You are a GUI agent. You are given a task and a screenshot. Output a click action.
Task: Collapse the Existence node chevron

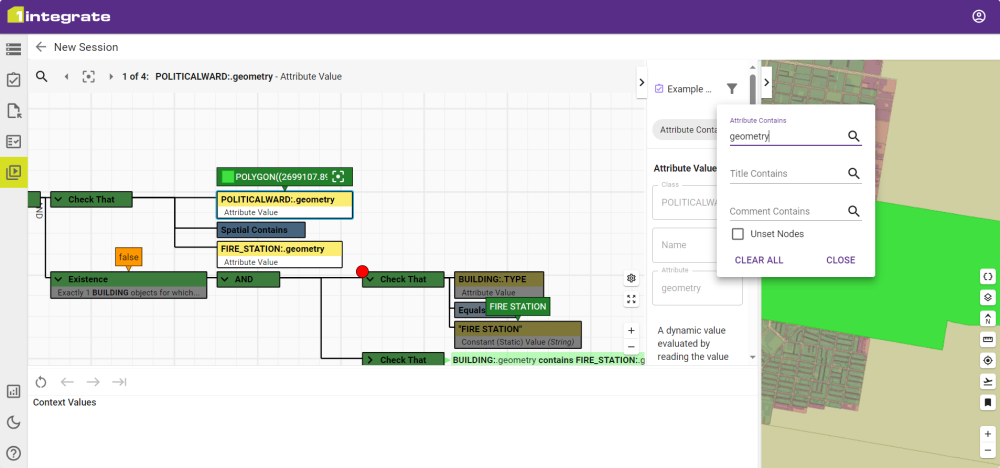coord(58,279)
